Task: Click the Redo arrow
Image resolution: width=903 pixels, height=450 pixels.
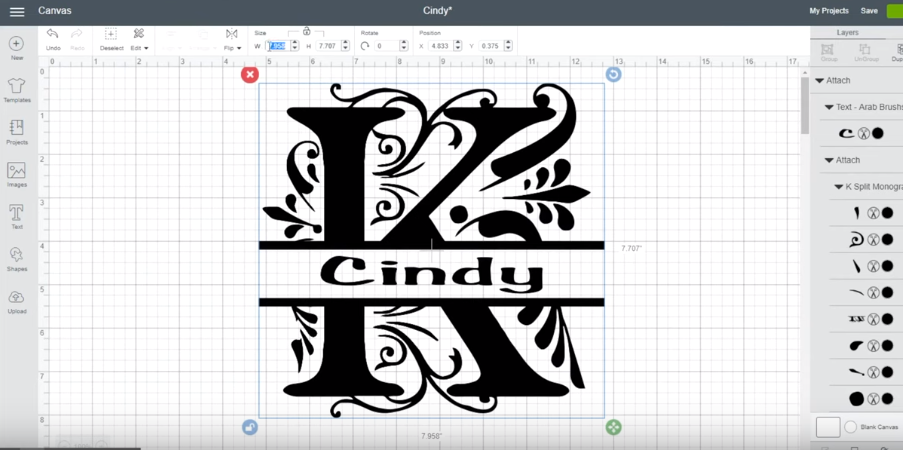Action: pyautogui.click(x=77, y=33)
